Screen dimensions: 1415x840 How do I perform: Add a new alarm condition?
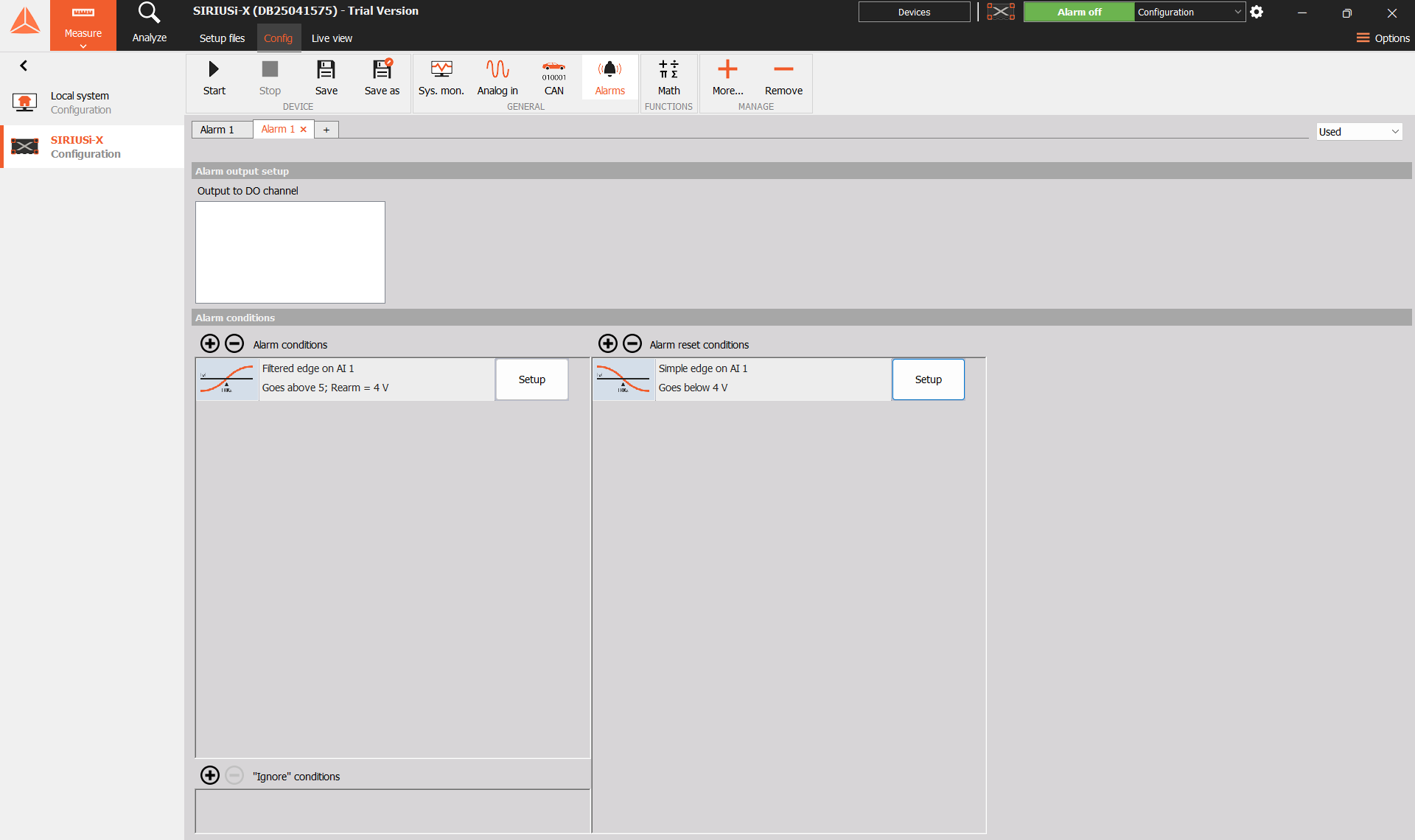[x=210, y=343]
